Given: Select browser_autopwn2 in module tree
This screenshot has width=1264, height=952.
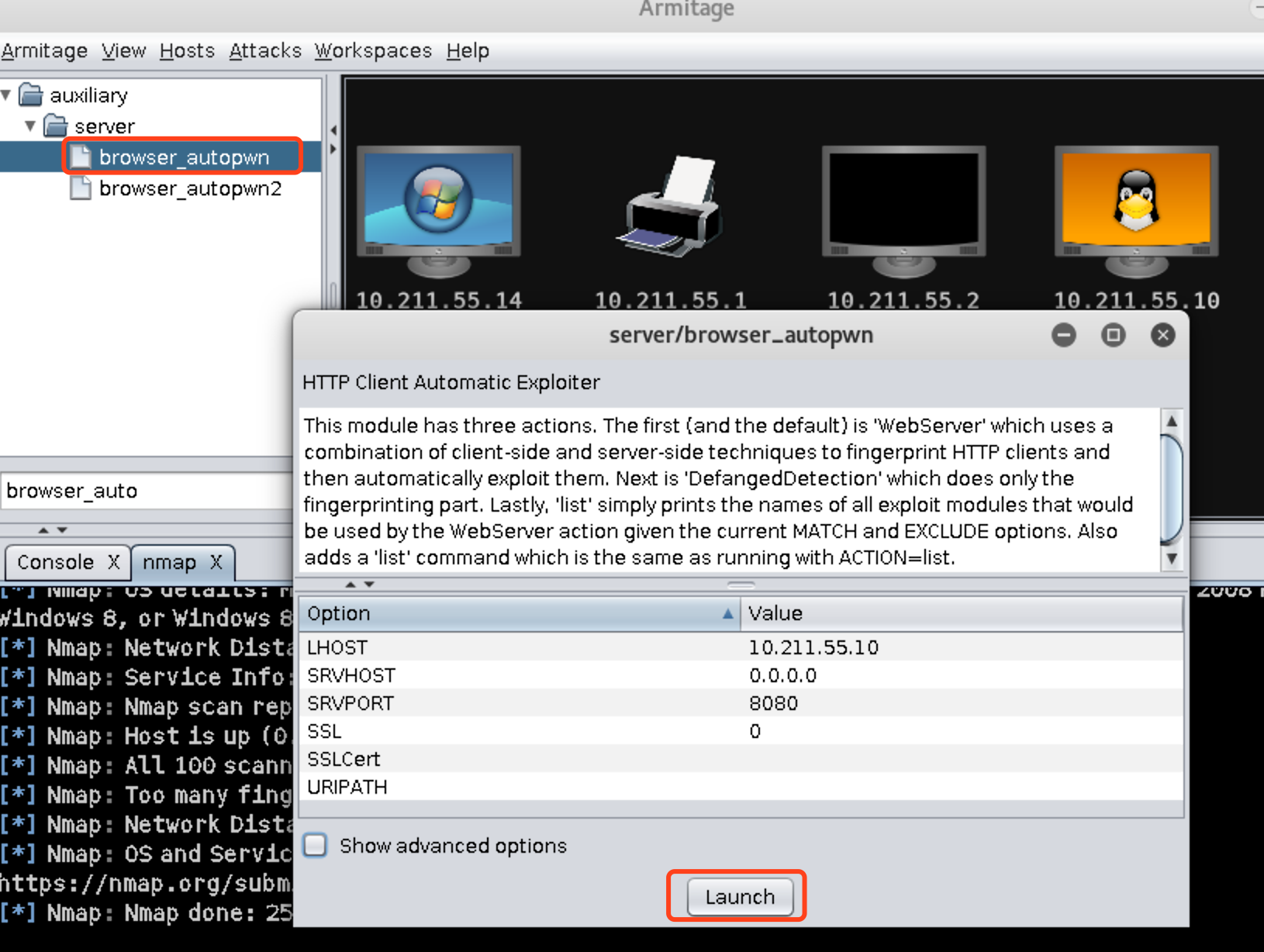Looking at the screenshot, I should click(190, 188).
